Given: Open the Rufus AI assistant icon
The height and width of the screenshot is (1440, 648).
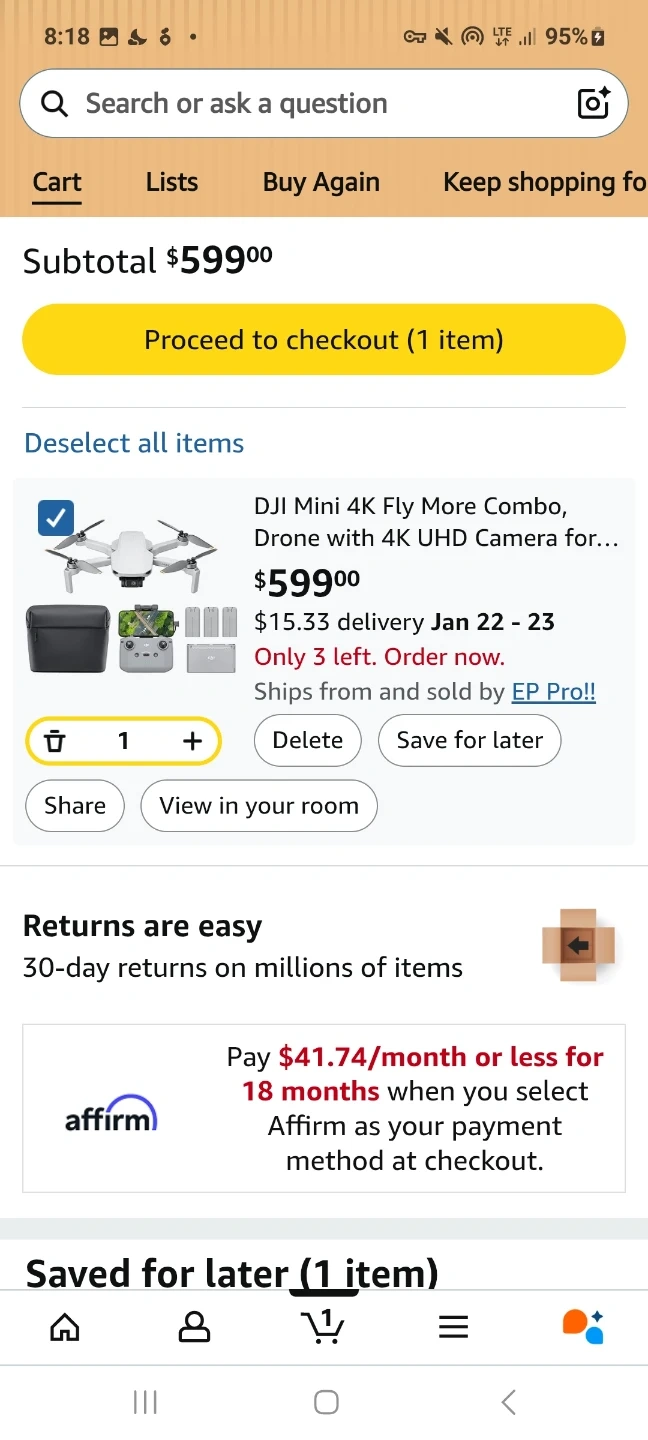Looking at the screenshot, I should click(583, 1326).
